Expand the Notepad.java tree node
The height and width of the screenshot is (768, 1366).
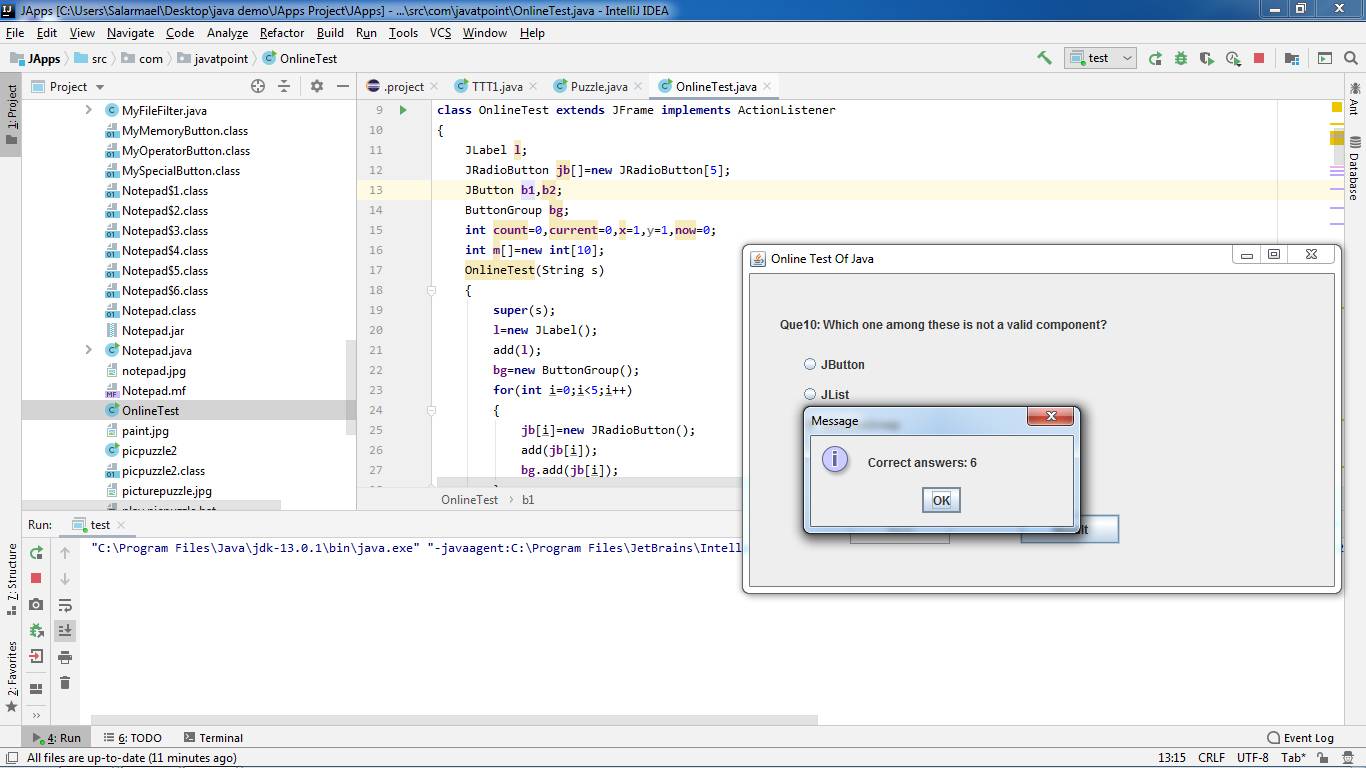(88, 350)
